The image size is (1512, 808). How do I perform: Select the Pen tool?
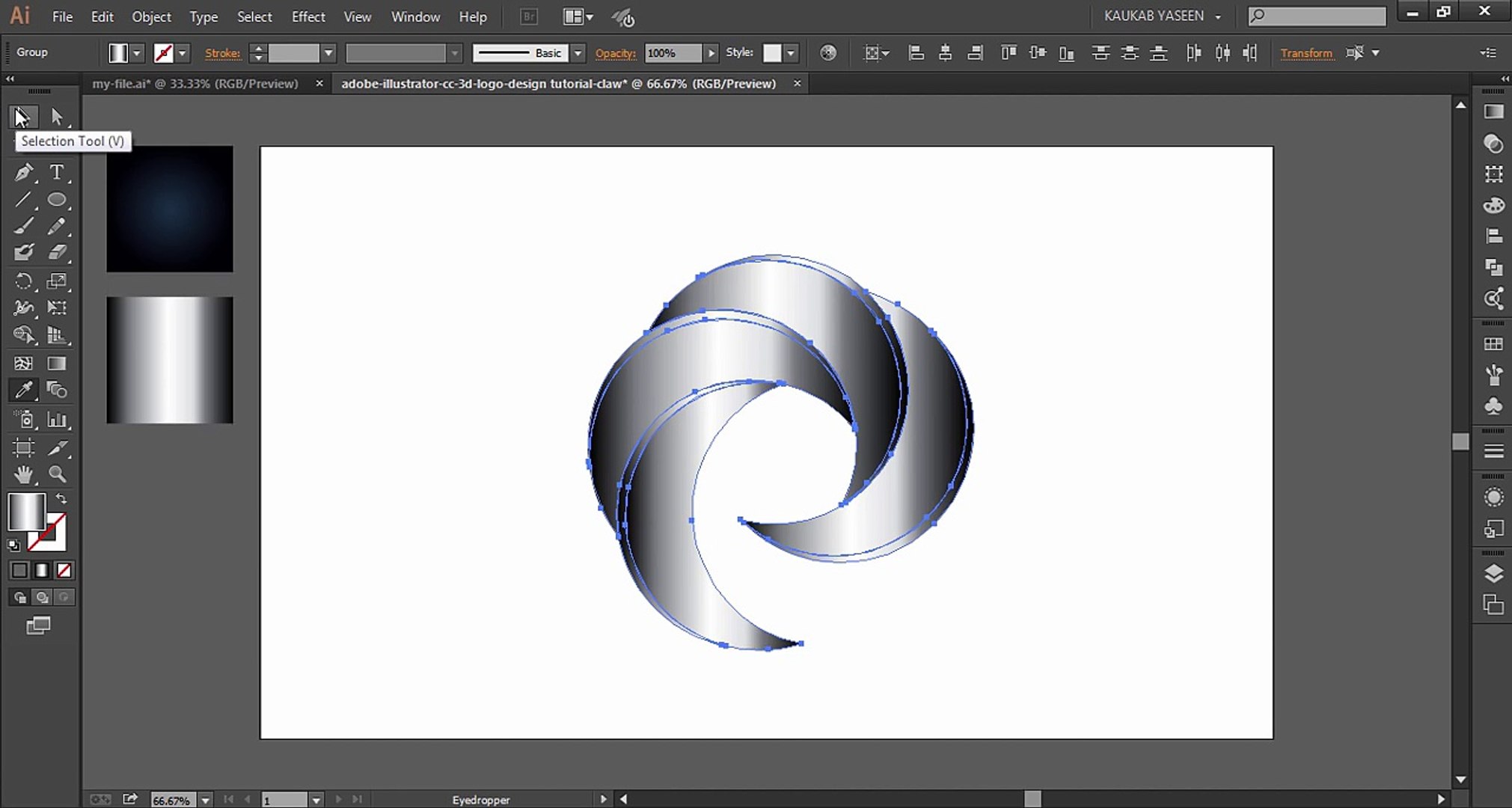pyautogui.click(x=24, y=172)
